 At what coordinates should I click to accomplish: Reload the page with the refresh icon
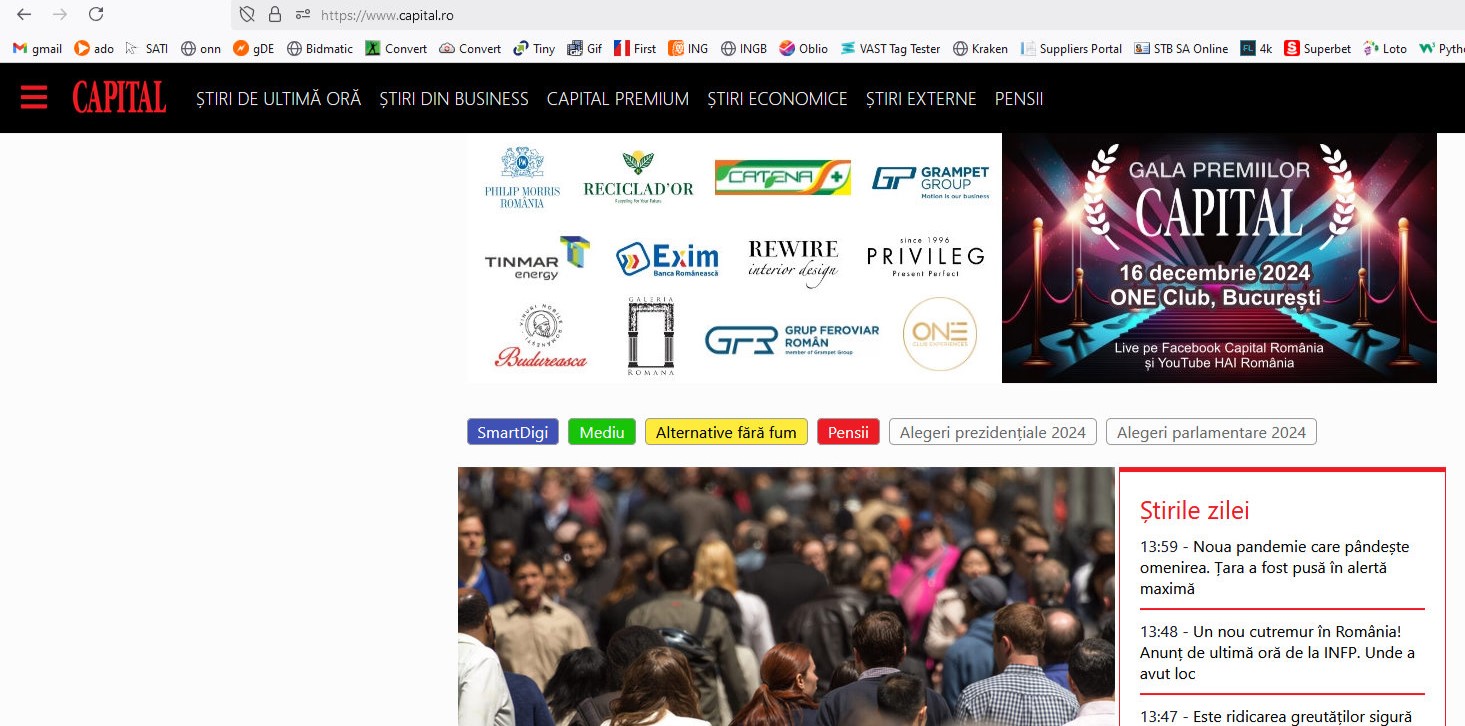point(96,15)
